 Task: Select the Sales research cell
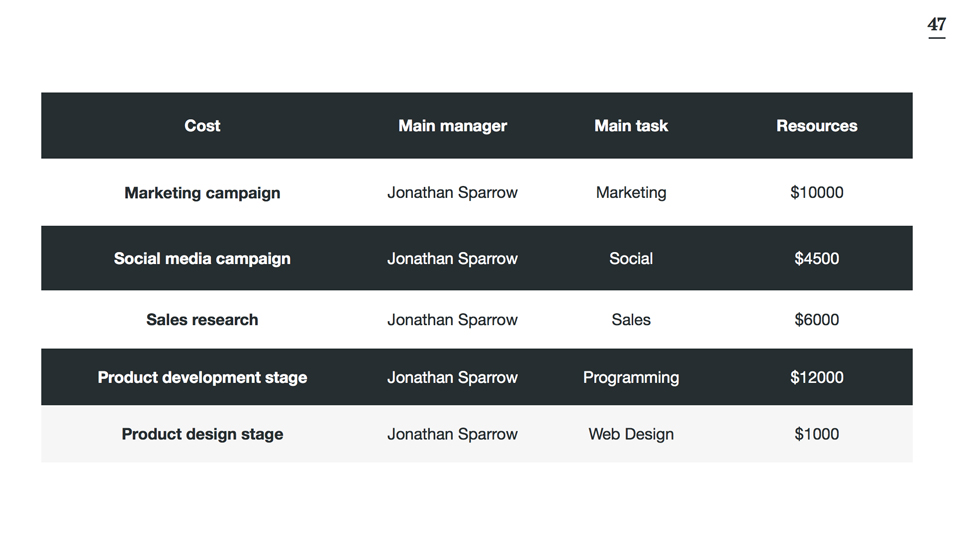[202, 320]
